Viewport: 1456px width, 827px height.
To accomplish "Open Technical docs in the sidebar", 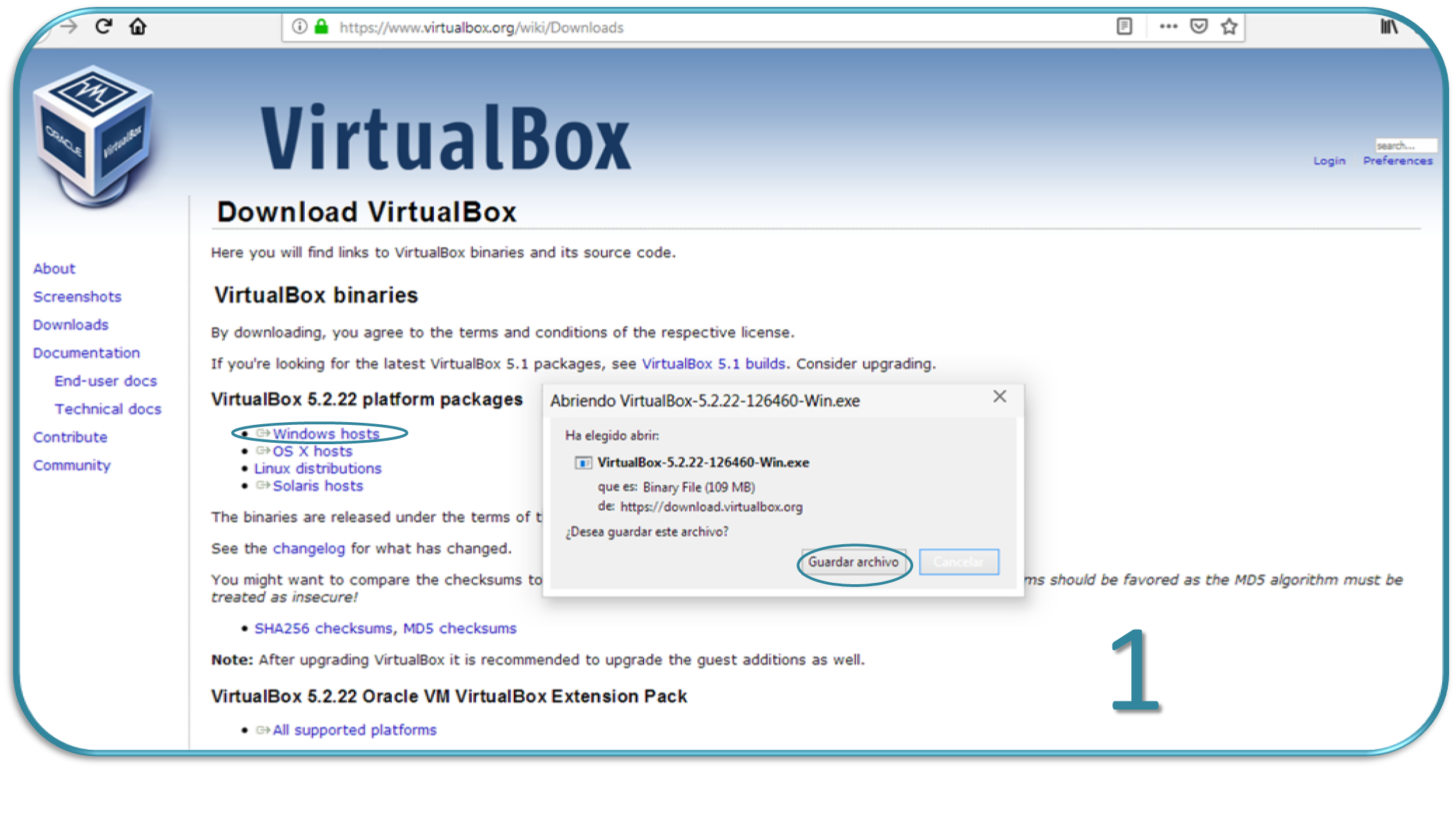I will point(108,410).
